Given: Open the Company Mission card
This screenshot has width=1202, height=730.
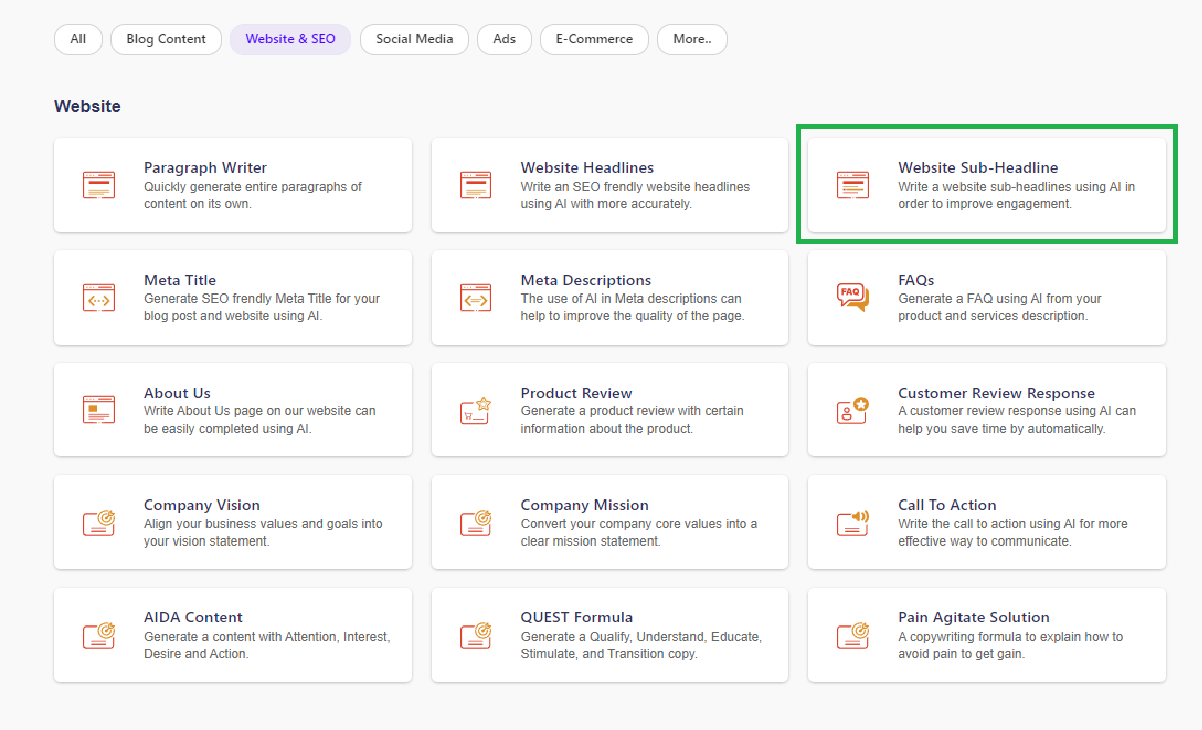Looking at the screenshot, I should click(609, 522).
